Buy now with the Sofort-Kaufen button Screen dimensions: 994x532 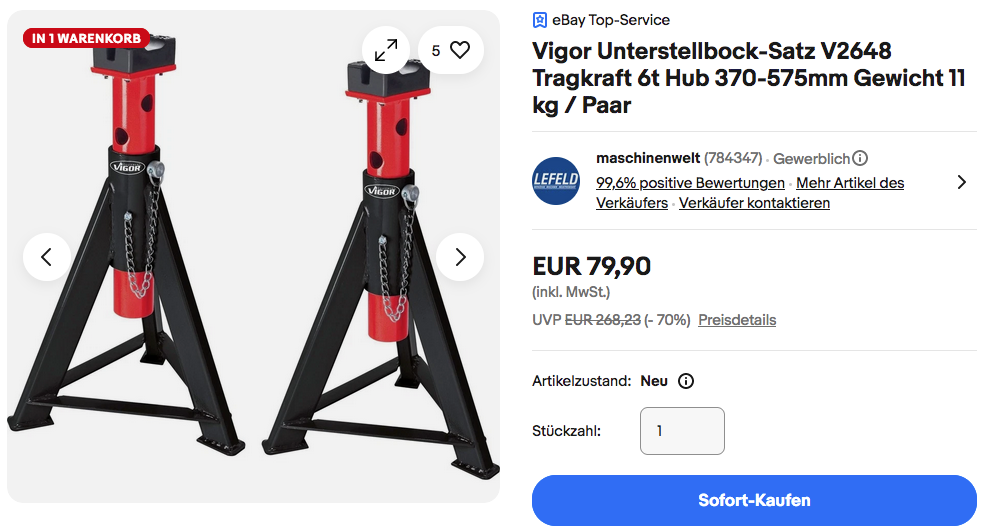pos(754,500)
